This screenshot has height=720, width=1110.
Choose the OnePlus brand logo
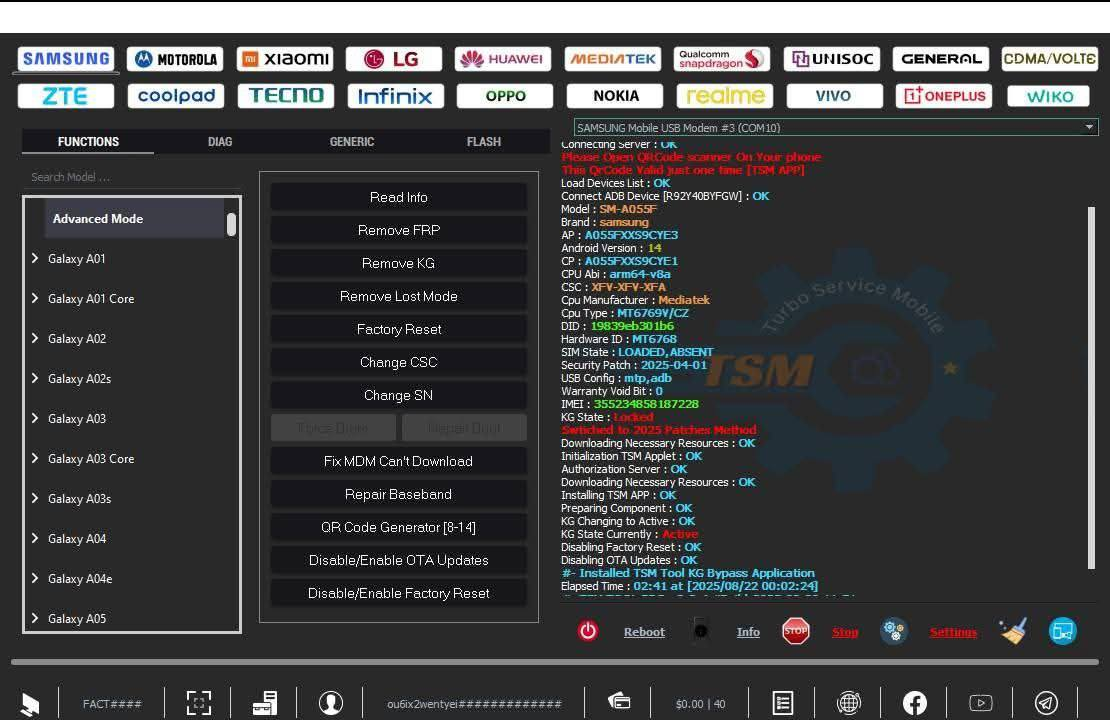pyautogui.click(x=944, y=96)
